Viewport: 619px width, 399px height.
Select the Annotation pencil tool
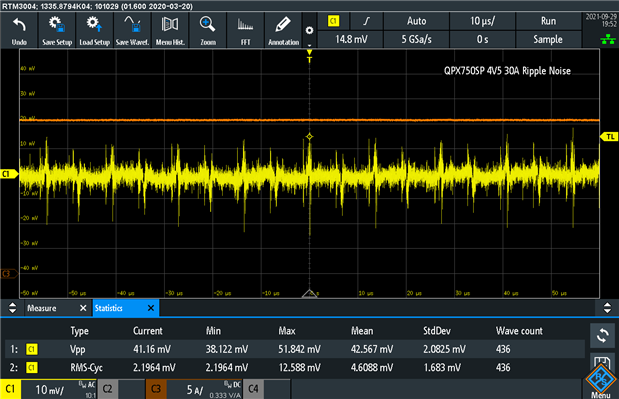coord(283,30)
